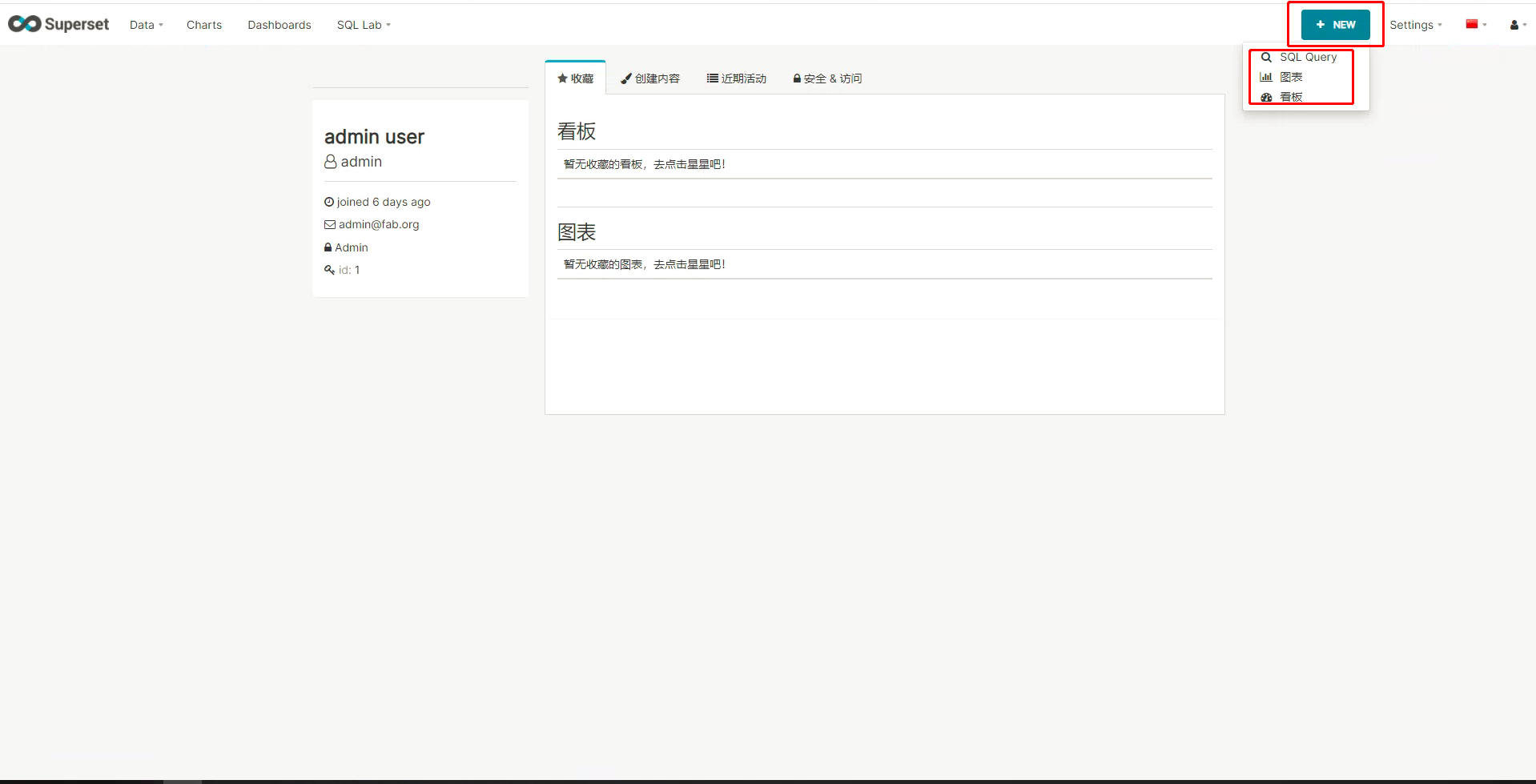Viewport: 1536px width, 784px height.
Task: Click the lock icon on 安全 & 访问 tab
Action: pos(797,78)
